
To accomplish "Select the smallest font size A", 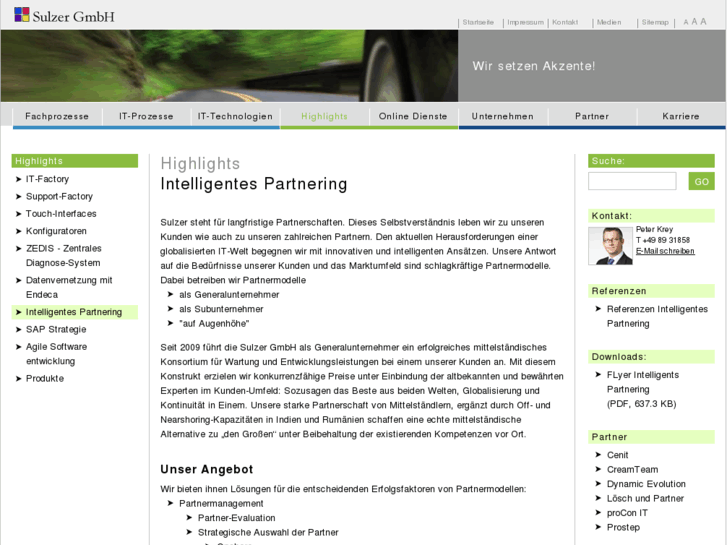I will 686,22.
